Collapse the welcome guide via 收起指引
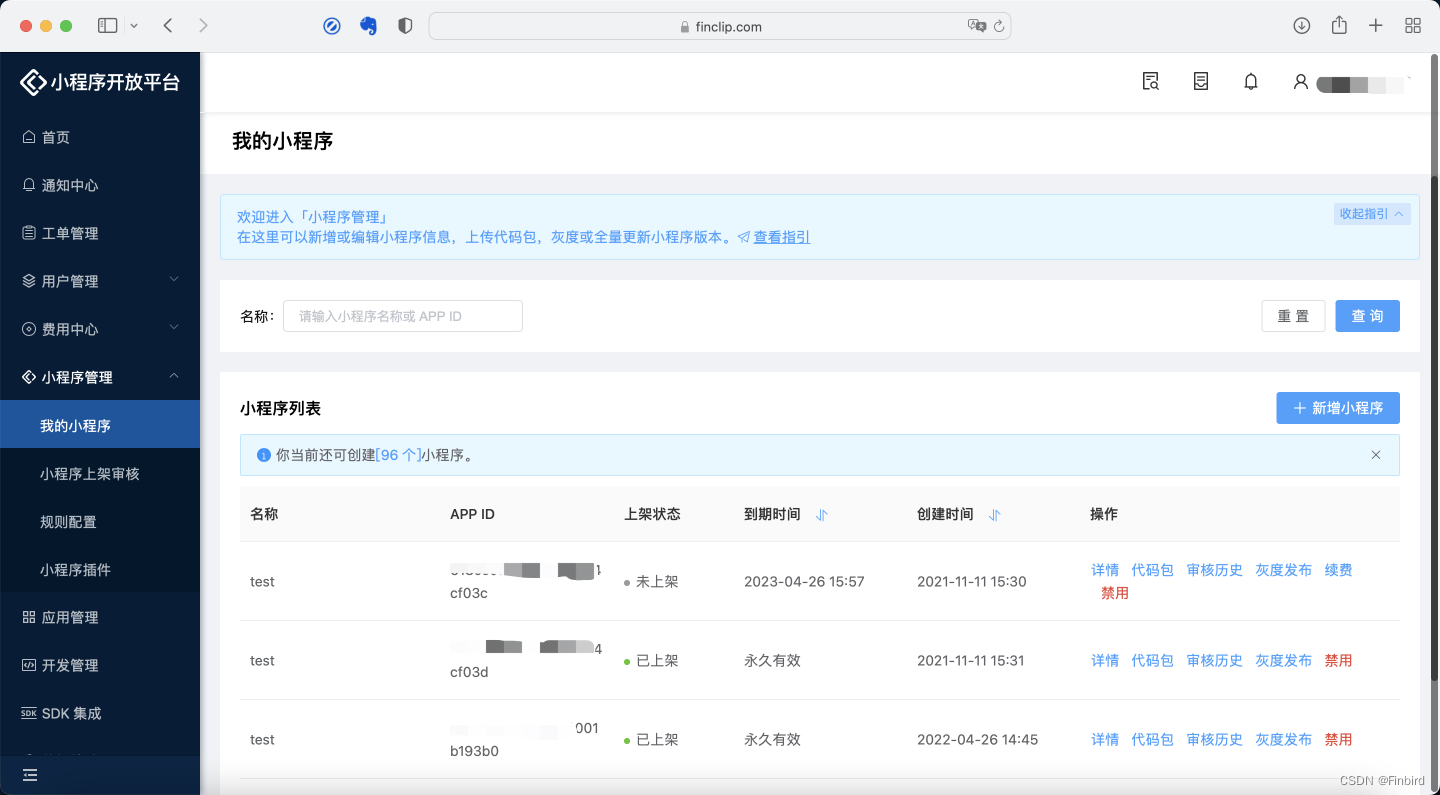The height and width of the screenshot is (795, 1440). tap(1371, 214)
